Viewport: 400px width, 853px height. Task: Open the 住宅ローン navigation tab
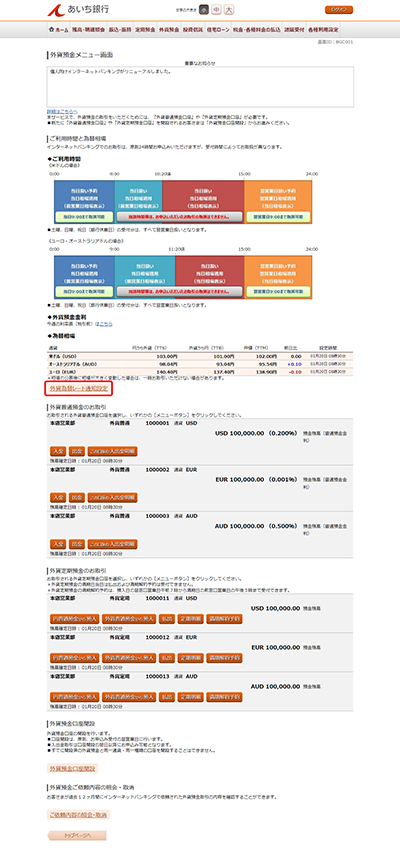click(x=218, y=29)
